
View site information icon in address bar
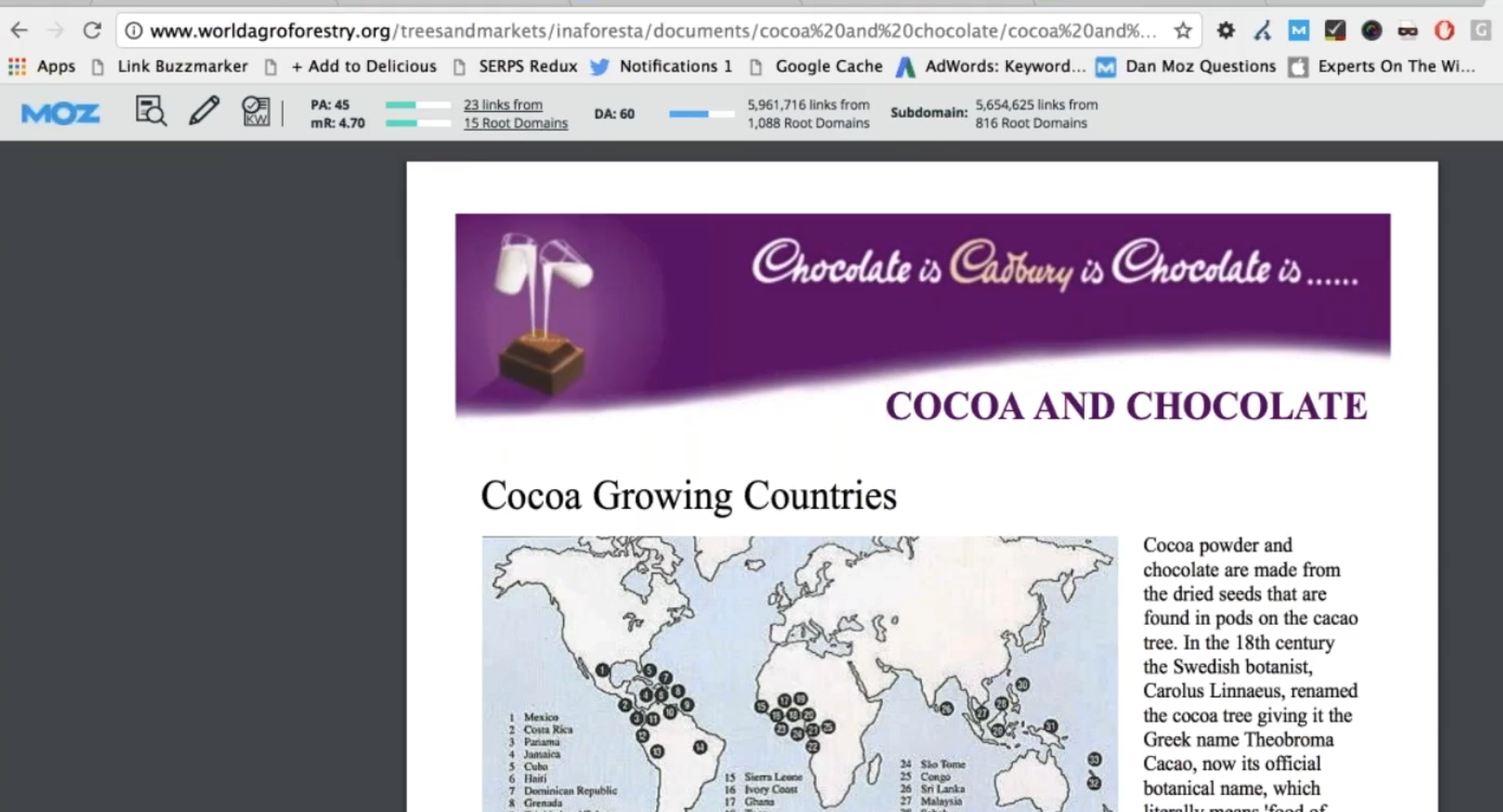[134, 31]
